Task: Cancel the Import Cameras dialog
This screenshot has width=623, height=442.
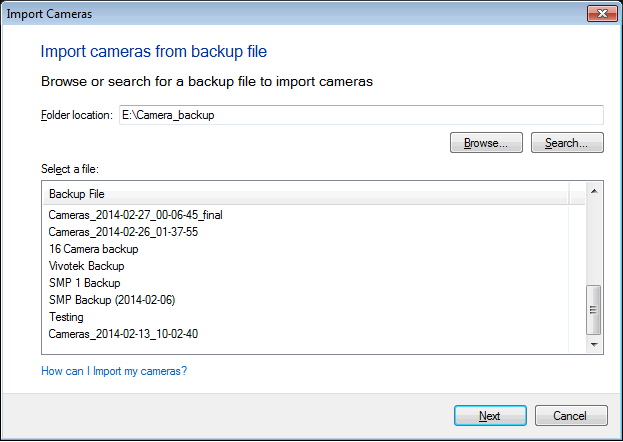Action: (x=571, y=416)
